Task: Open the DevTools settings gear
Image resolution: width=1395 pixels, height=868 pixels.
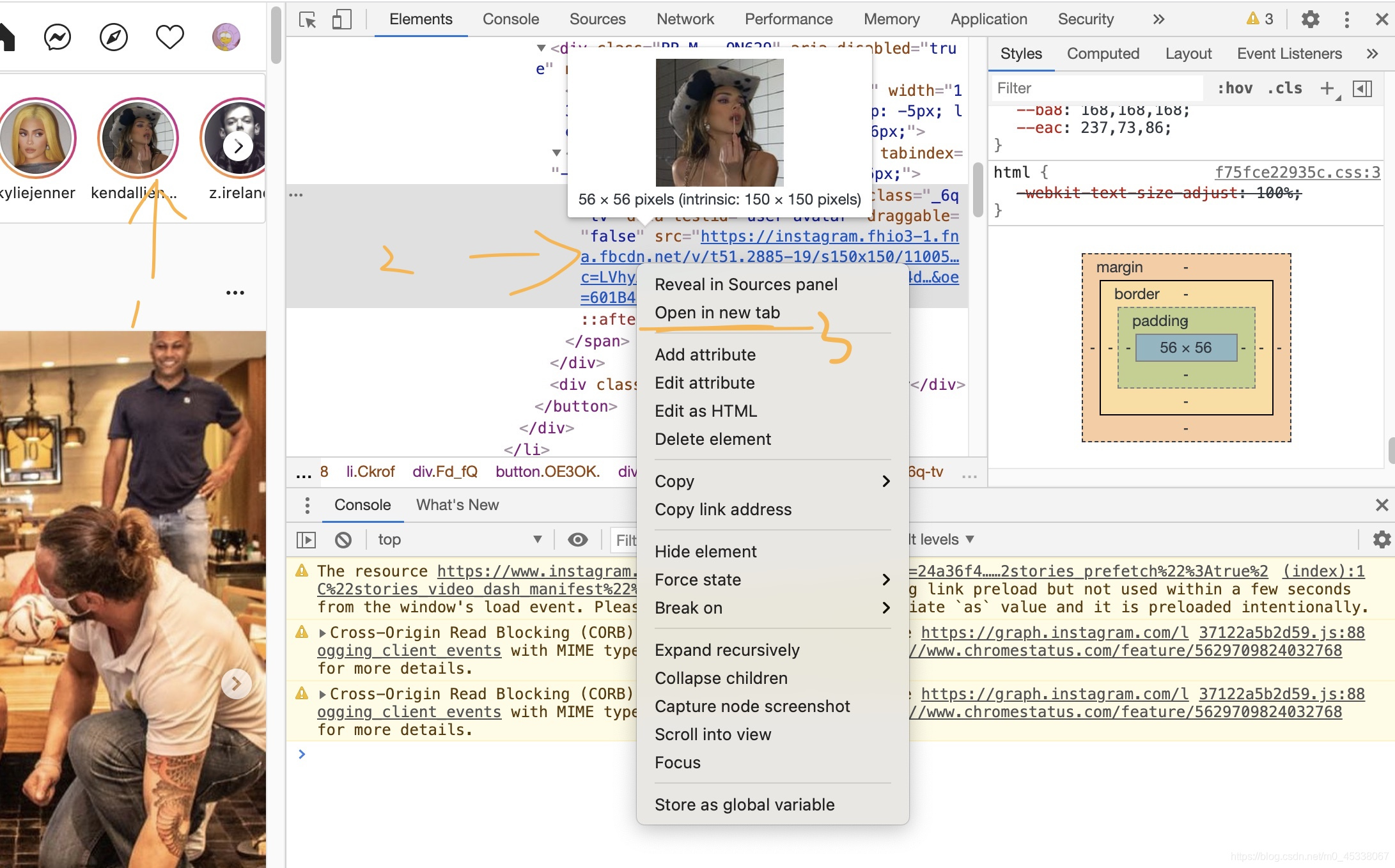Action: 1311,19
